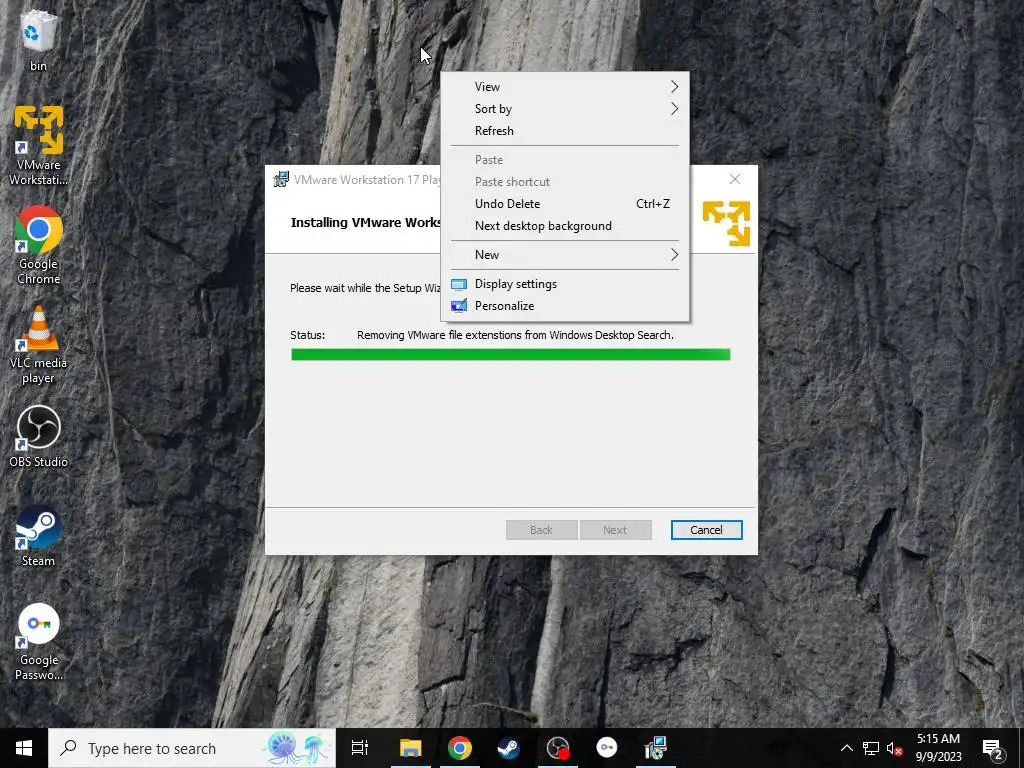Viewport: 1024px width, 768px height.
Task: Switch to OBS Studio in the taskbar
Action: (558, 748)
